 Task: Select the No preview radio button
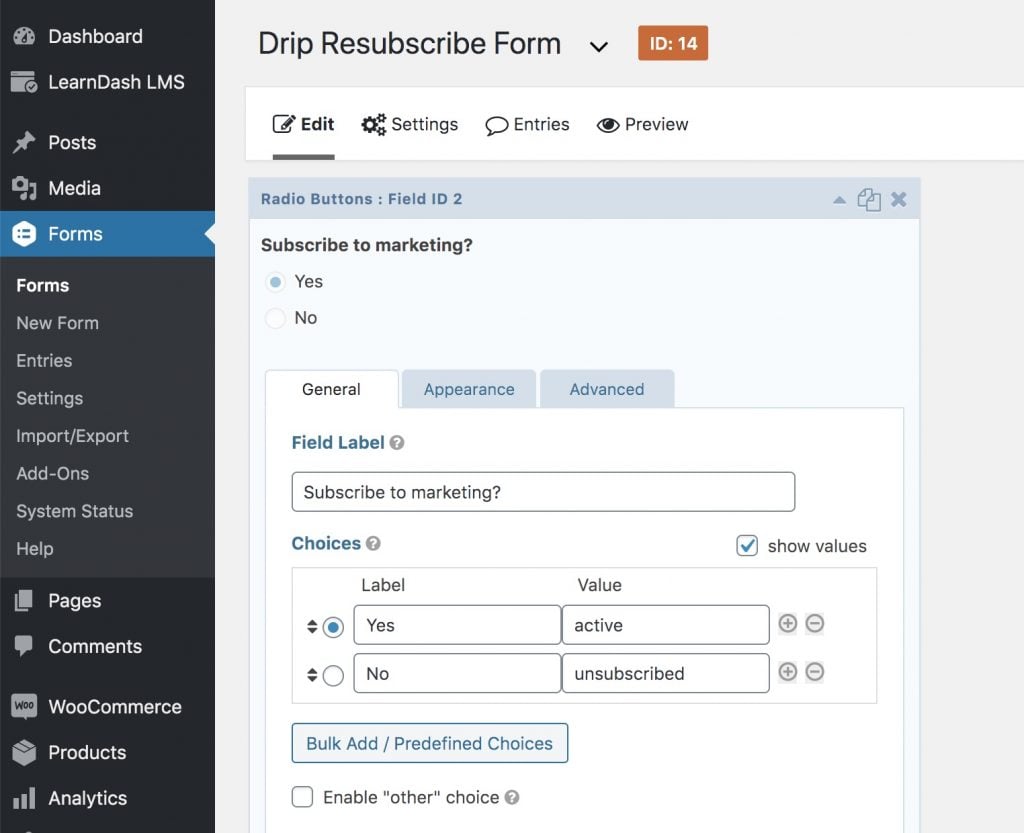[276, 318]
